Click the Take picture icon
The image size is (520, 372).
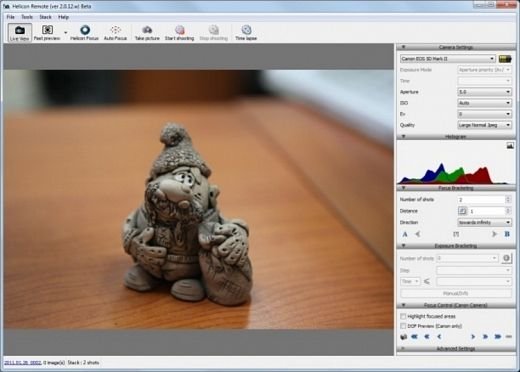[x=147, y=33]
